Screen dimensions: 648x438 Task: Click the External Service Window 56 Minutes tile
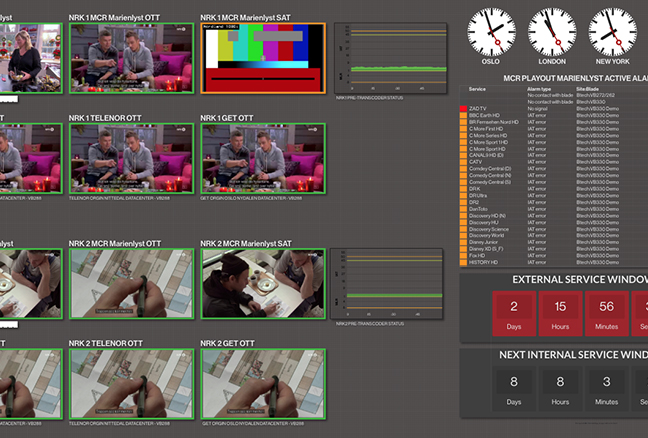tap(606, 314)
